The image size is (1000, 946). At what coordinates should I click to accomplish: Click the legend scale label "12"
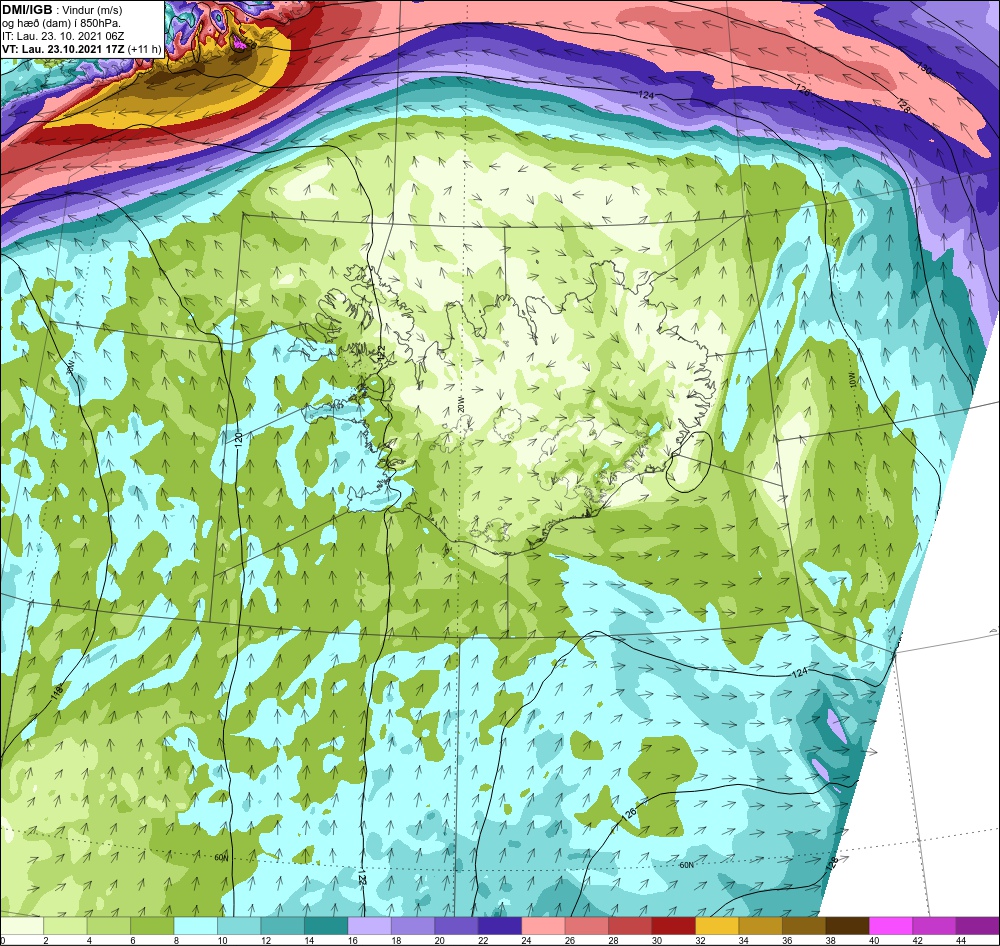tap(265, 941)
